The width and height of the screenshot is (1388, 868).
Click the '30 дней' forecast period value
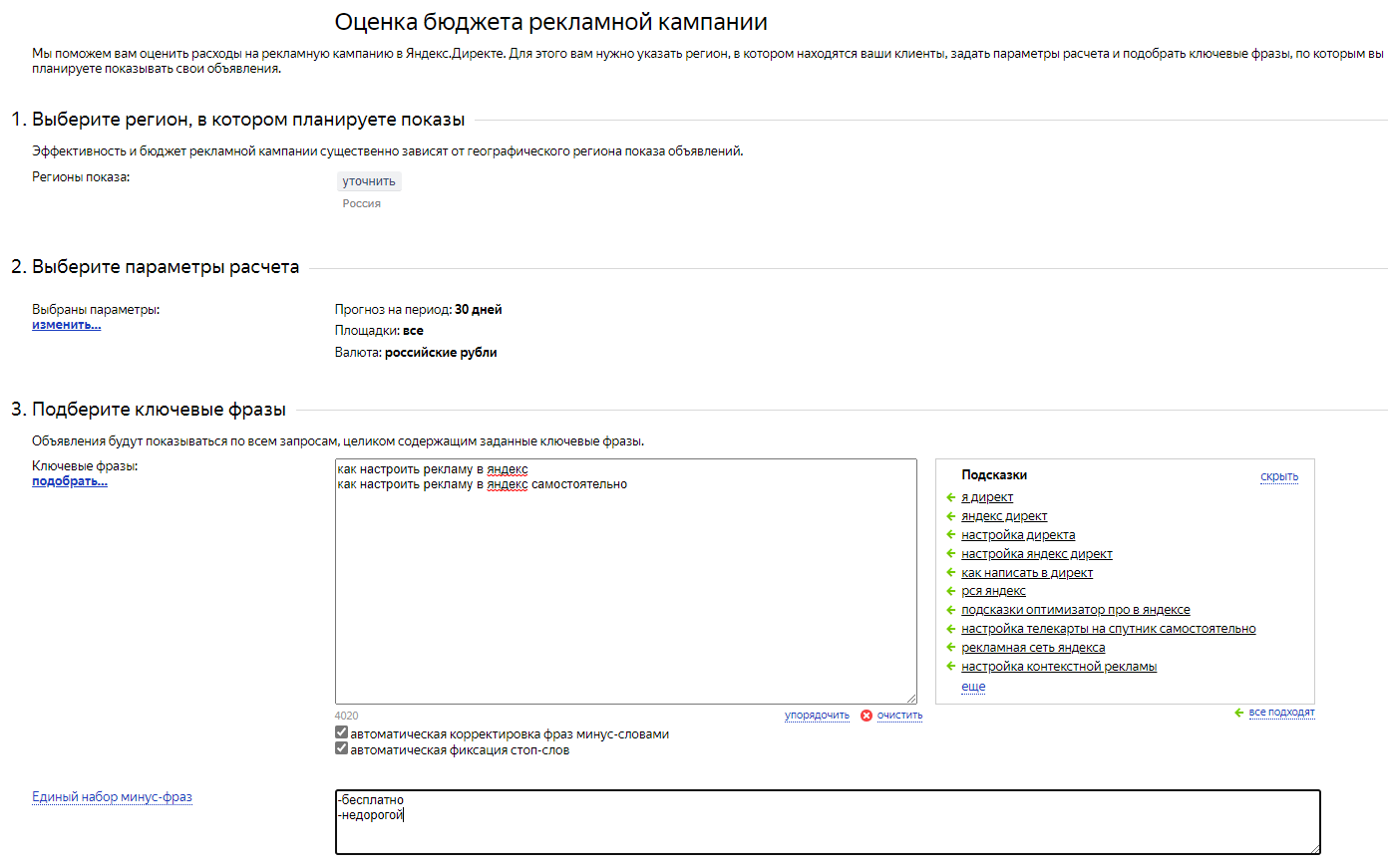click(479, 310)
